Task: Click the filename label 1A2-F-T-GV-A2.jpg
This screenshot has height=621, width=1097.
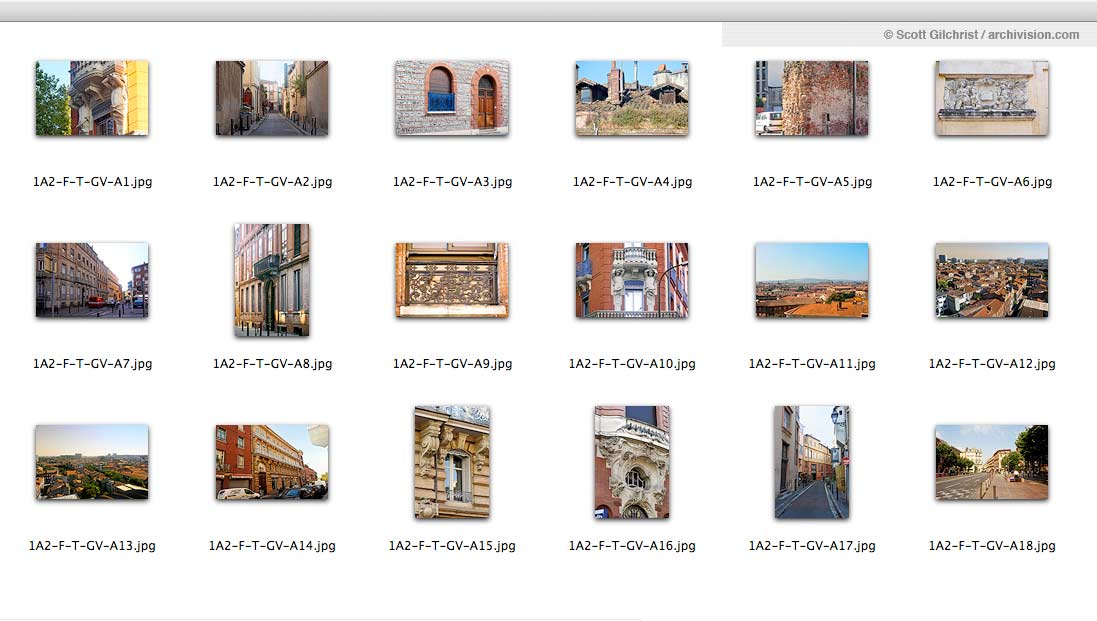Action: click(272, 182)
